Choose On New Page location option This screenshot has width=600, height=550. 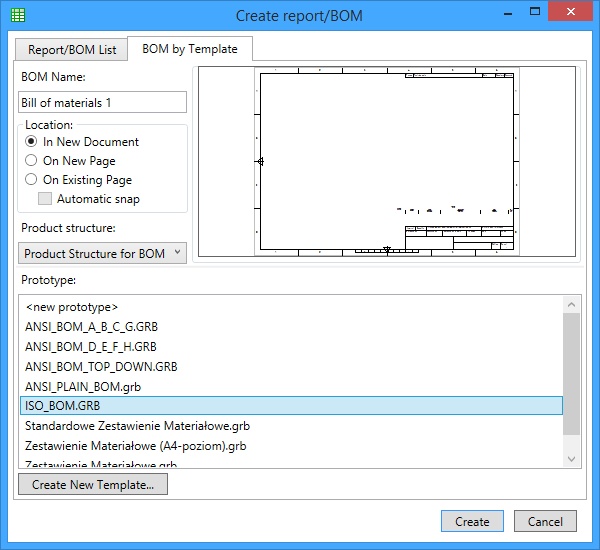click(31, 161)
